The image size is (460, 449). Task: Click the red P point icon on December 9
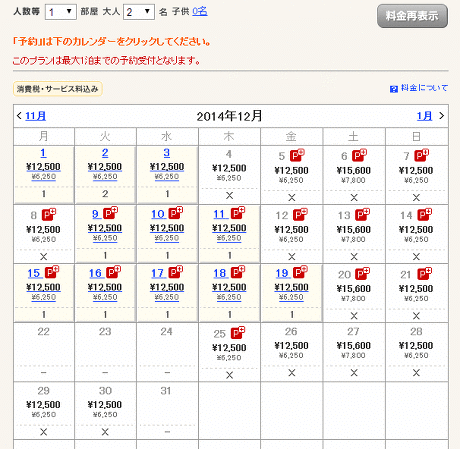point(111,213)
